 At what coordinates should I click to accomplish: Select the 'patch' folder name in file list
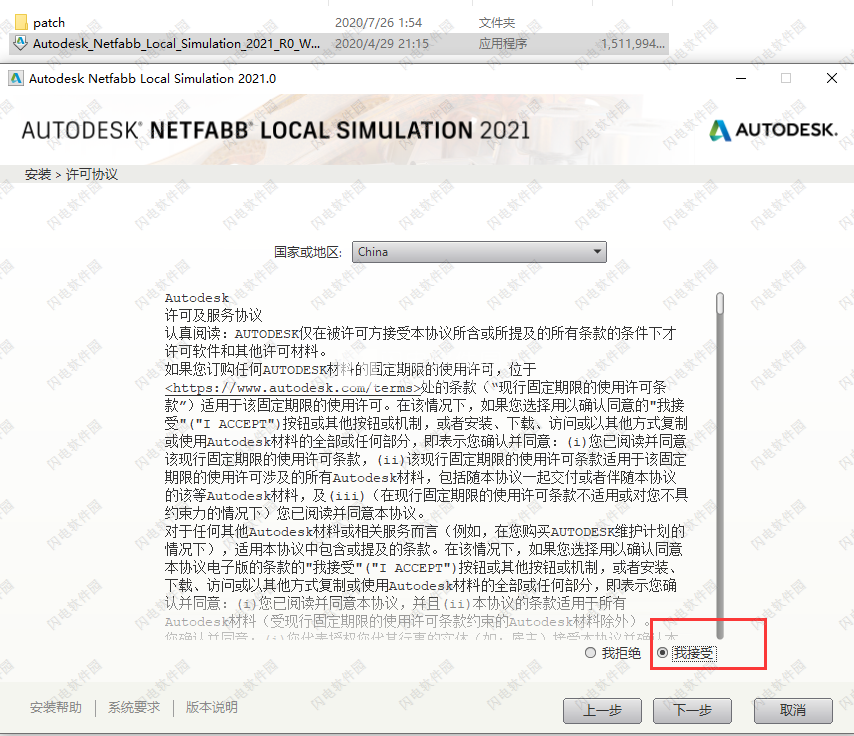pyautogui.click(x=49, y=22)
